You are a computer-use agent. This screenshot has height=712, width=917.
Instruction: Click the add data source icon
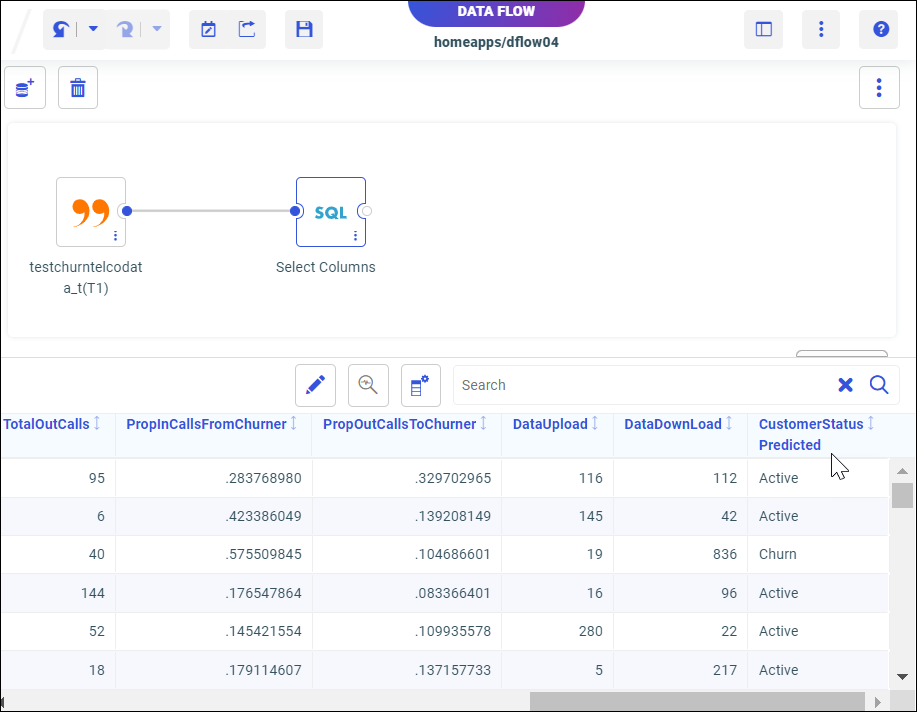pyautogui.click(x=25, y=88)
